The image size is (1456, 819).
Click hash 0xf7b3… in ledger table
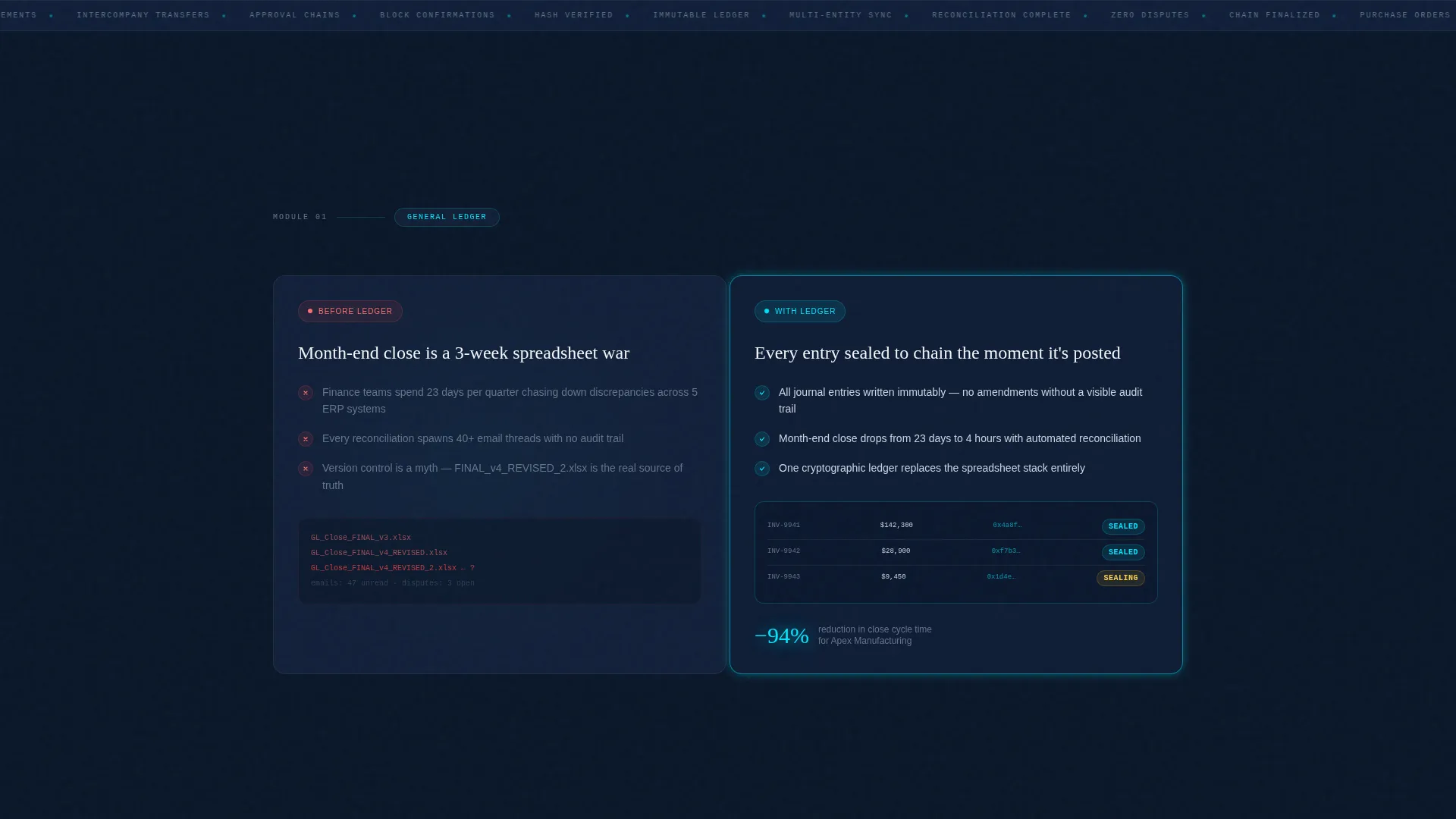[1006, 551]
